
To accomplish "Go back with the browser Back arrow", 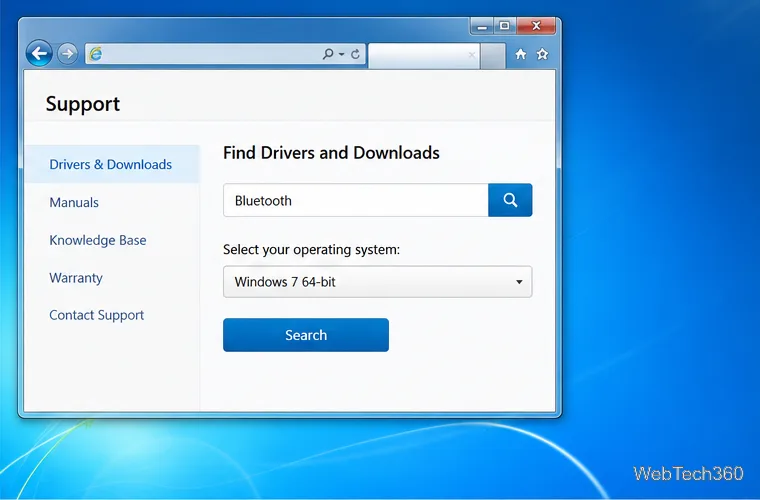I will (39, 53).
